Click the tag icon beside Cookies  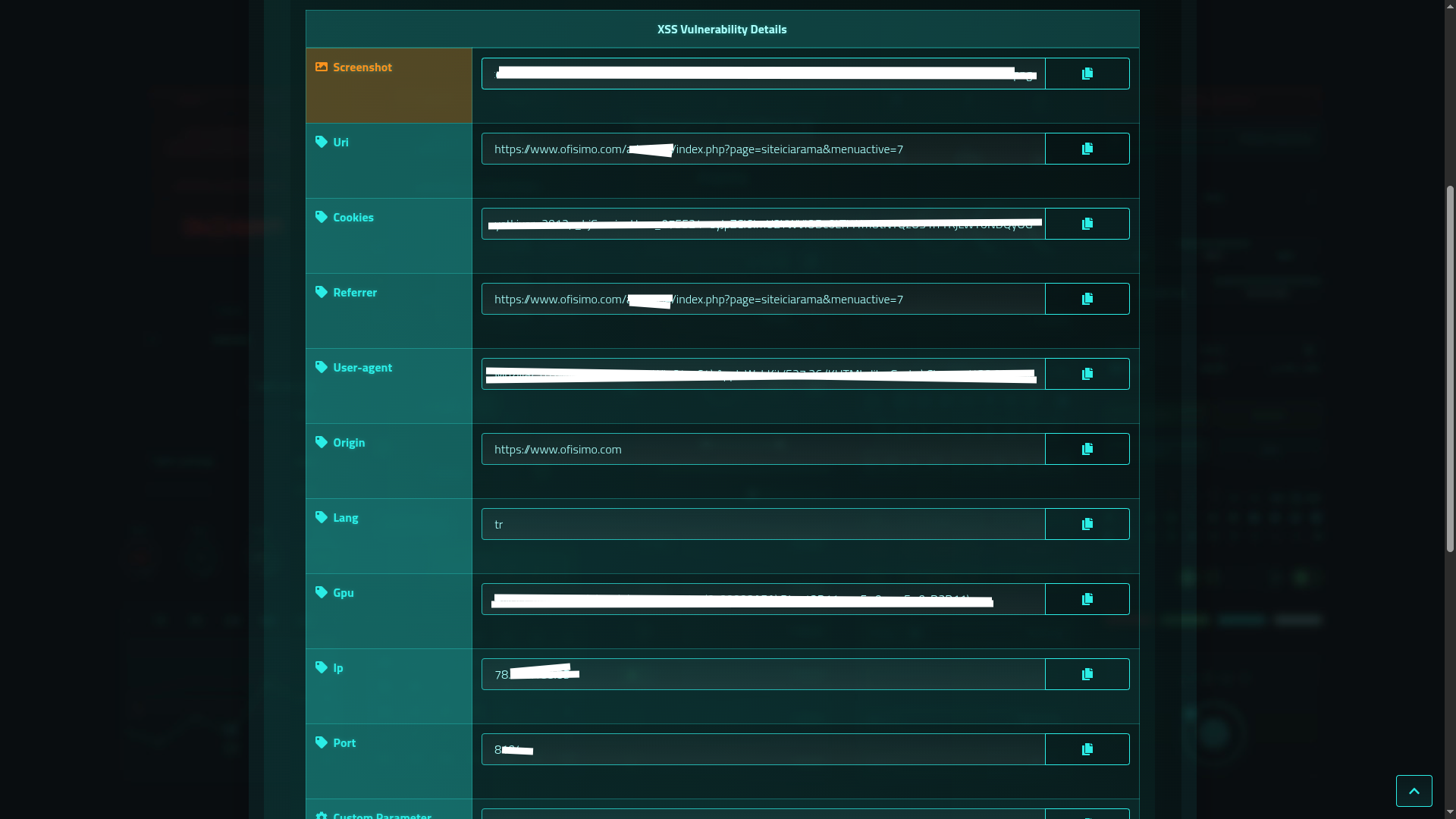(x=322, y=217)
